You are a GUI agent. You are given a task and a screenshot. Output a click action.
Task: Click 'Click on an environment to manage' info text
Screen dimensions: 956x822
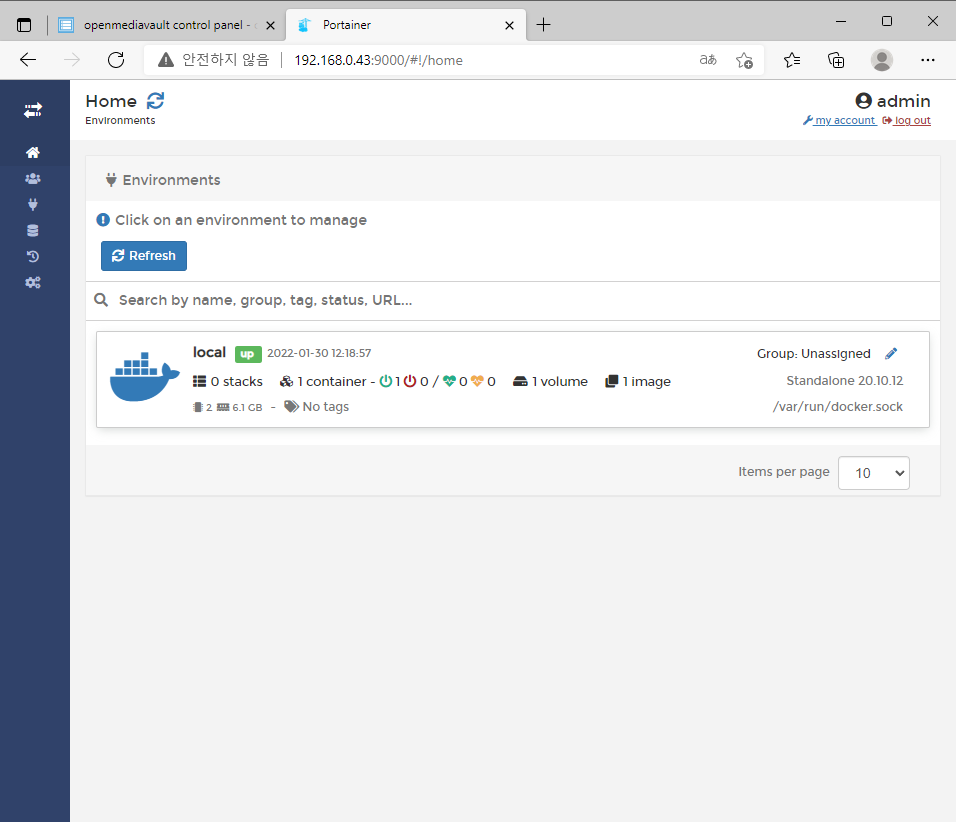coord(241,220)
